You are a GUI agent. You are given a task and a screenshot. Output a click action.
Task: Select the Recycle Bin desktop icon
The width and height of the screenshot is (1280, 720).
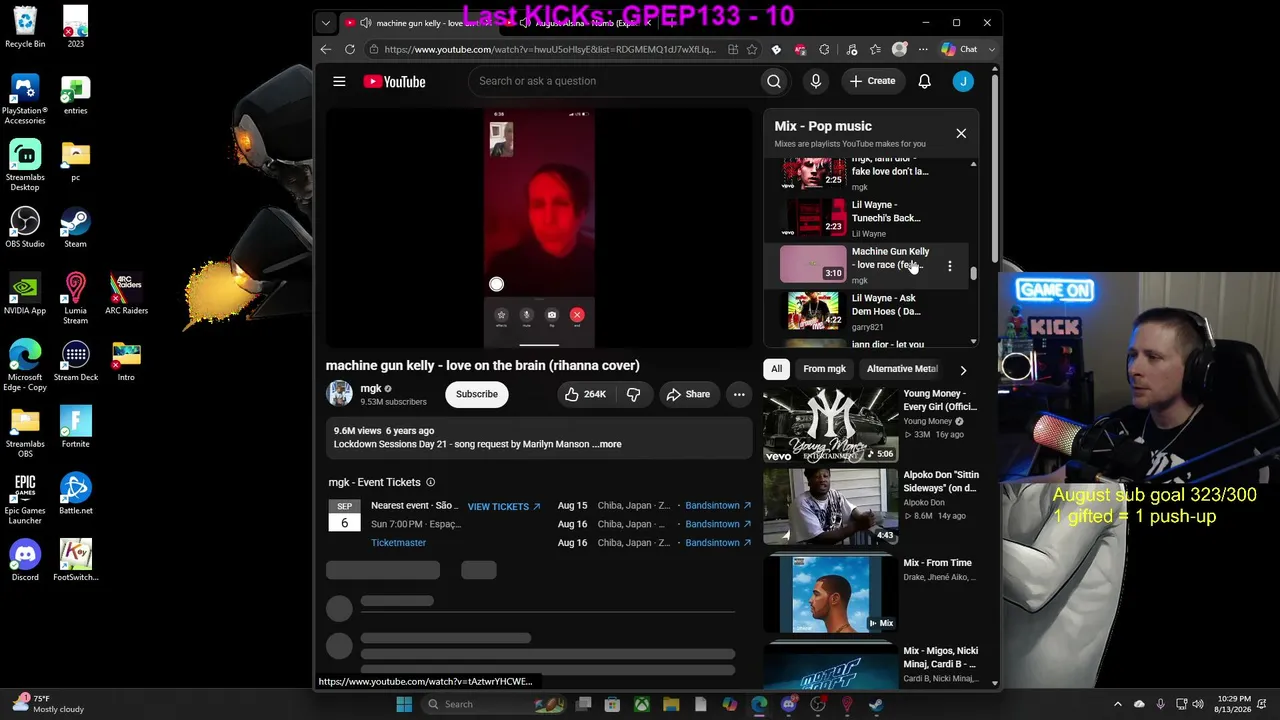point(25,27)
